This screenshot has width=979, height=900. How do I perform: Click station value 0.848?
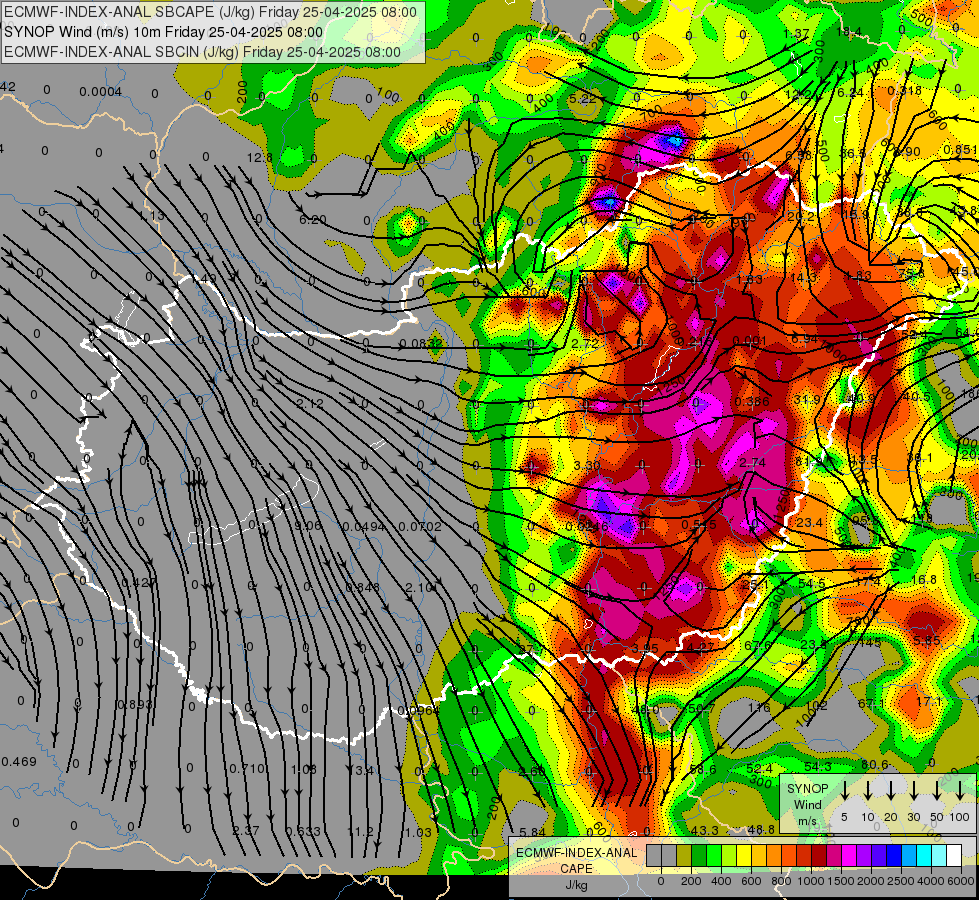362,586
